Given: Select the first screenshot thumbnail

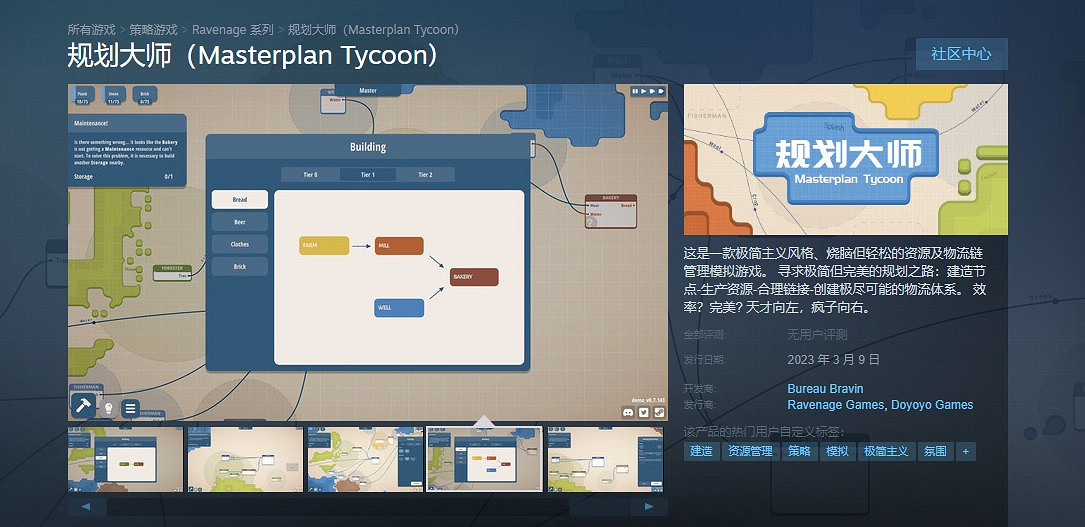Looking at the screenshot, I should (126, 459).
